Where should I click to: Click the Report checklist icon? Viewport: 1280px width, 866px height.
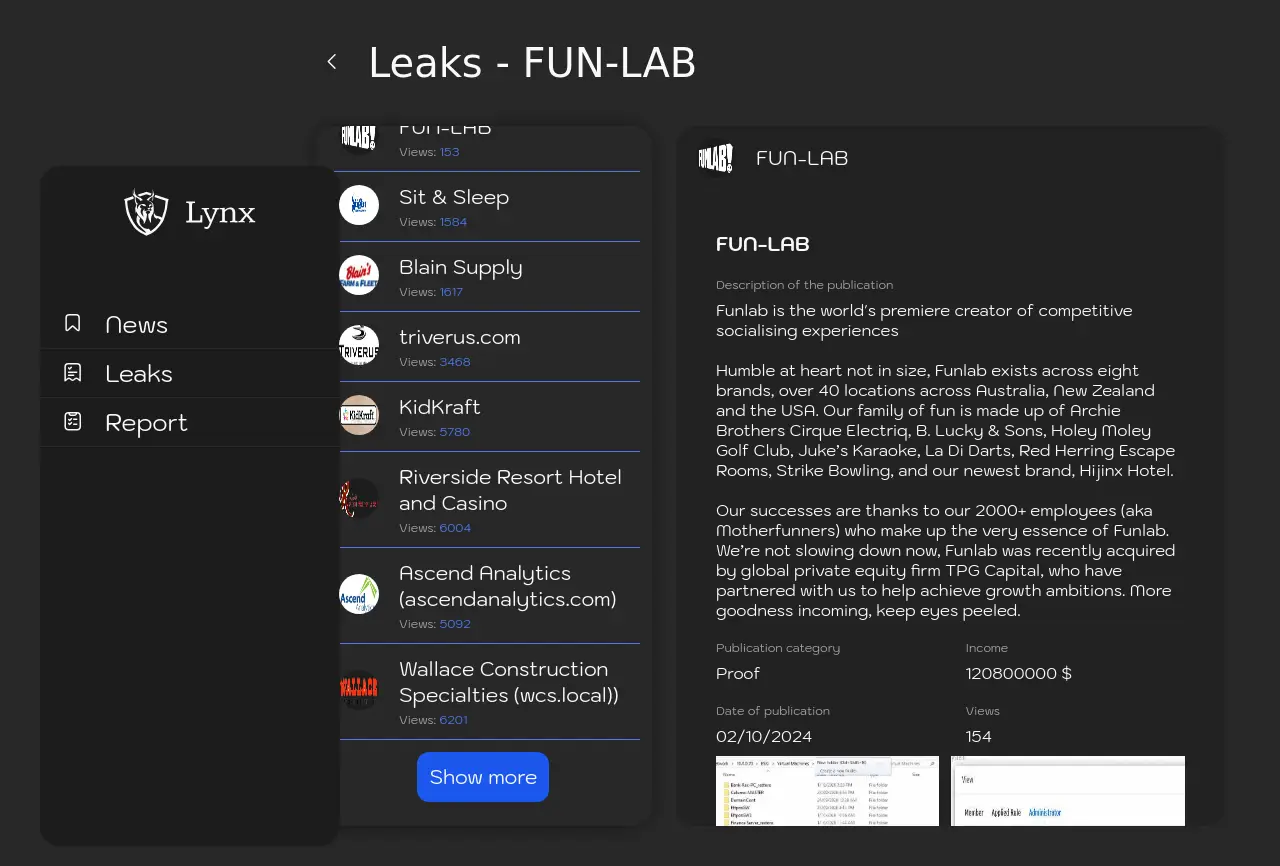pos(73,421)
